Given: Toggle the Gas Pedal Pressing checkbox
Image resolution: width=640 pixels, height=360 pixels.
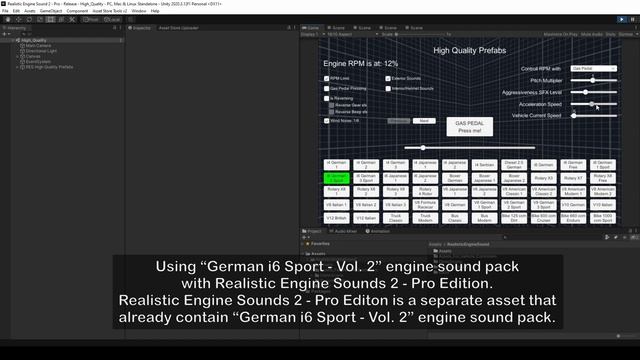Looking at the screenshot, I should [327, 89].
